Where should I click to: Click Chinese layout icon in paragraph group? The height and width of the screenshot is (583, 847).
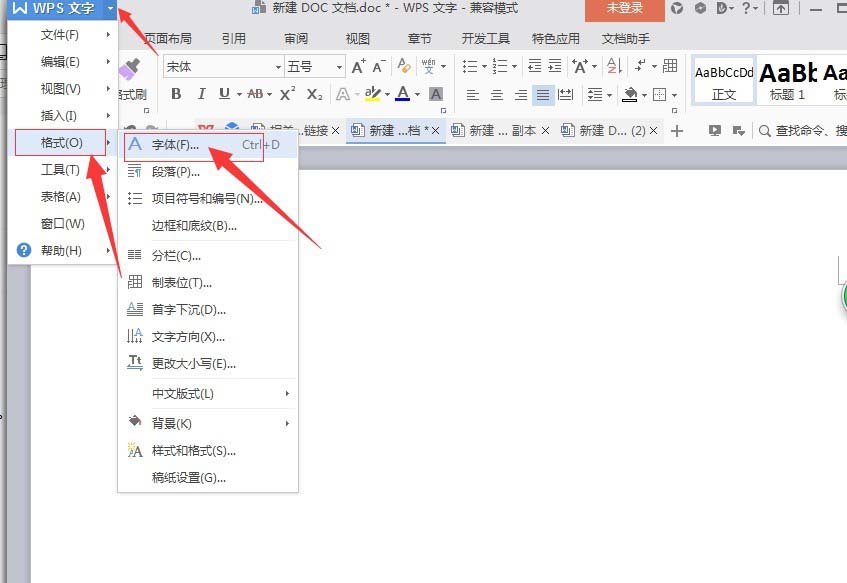click(580, 66)
